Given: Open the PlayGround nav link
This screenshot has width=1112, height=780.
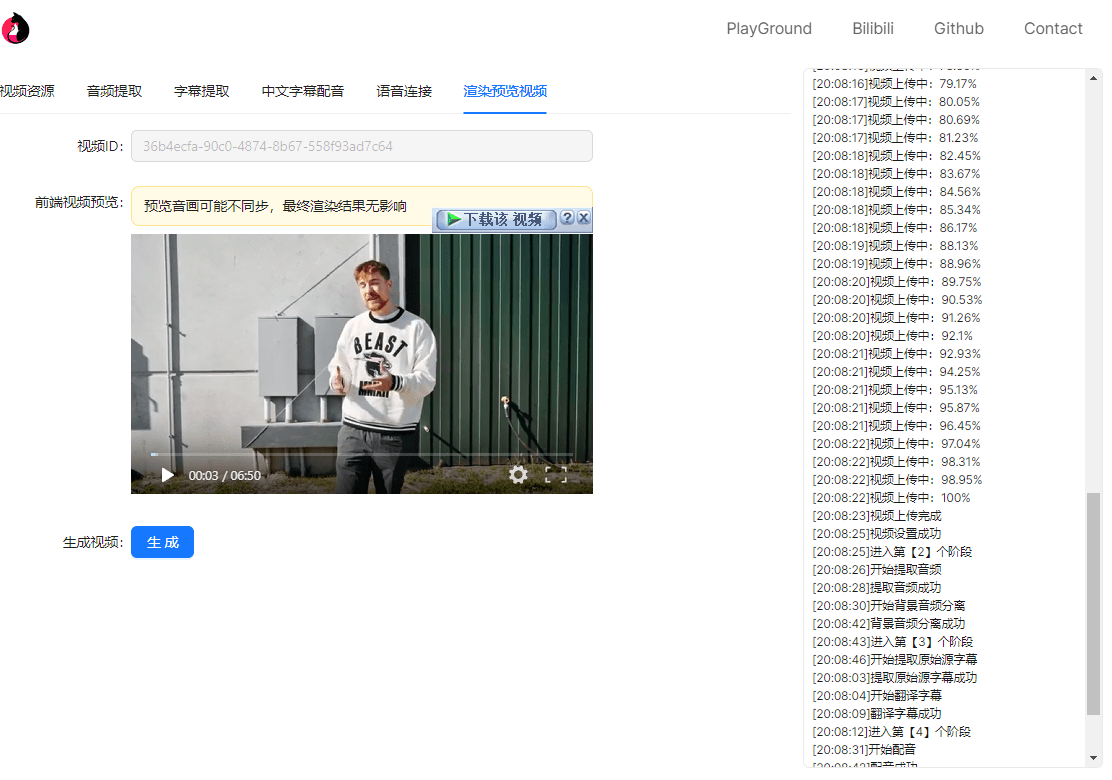Looking at the screenshot, I should [769, 29].
